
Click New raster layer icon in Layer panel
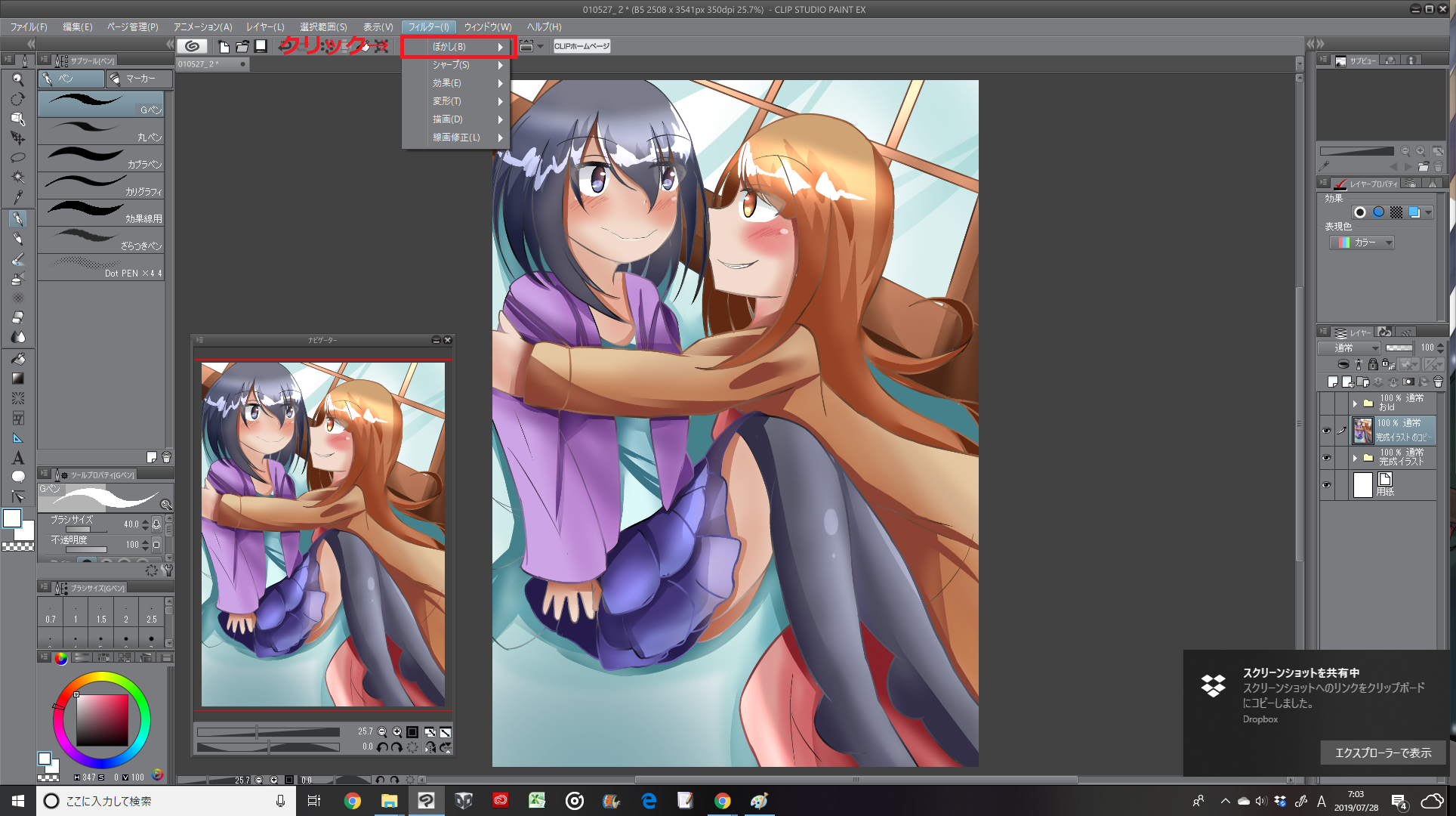1333,382
